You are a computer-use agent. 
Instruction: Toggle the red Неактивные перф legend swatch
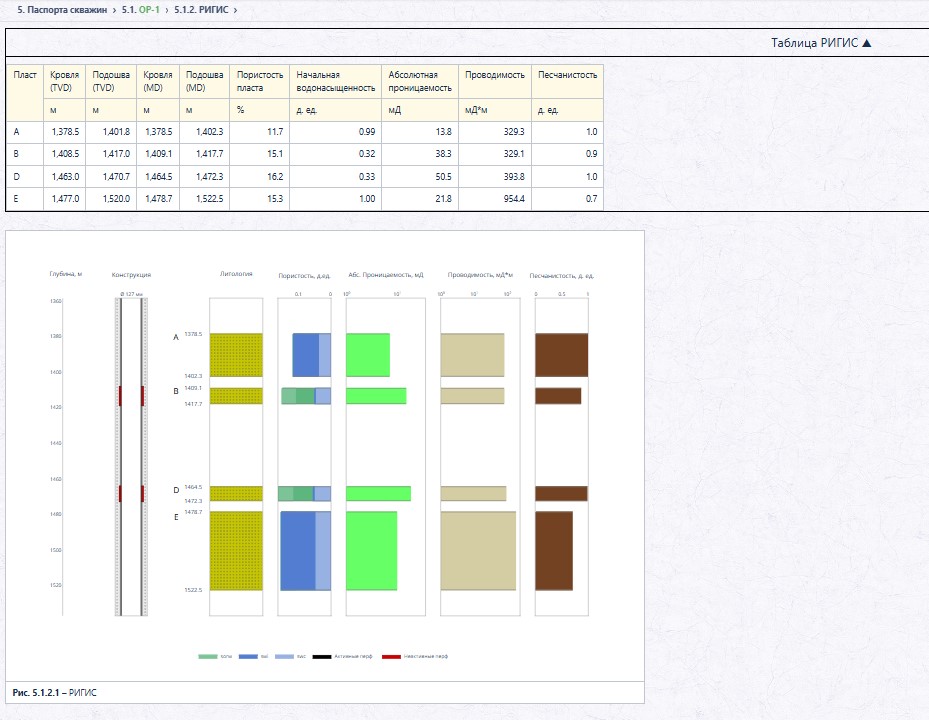pyautogui.click(x=391, y=657)
